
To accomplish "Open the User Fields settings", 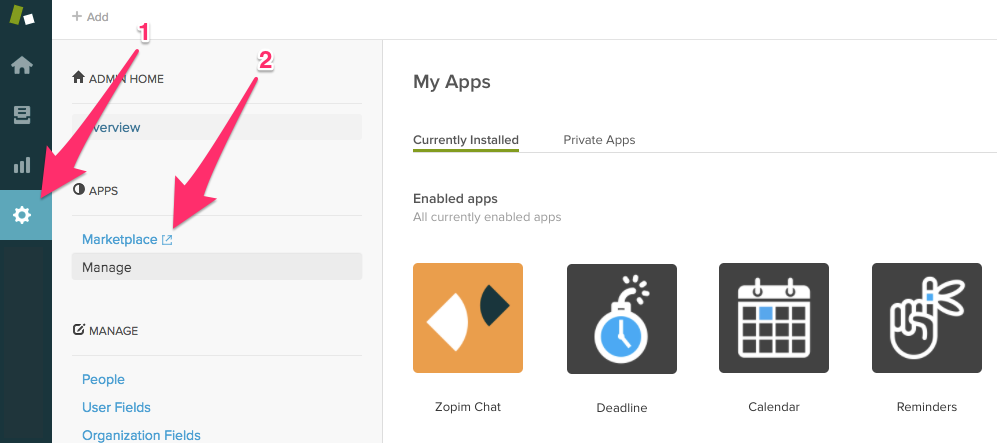I will point(116,407).
